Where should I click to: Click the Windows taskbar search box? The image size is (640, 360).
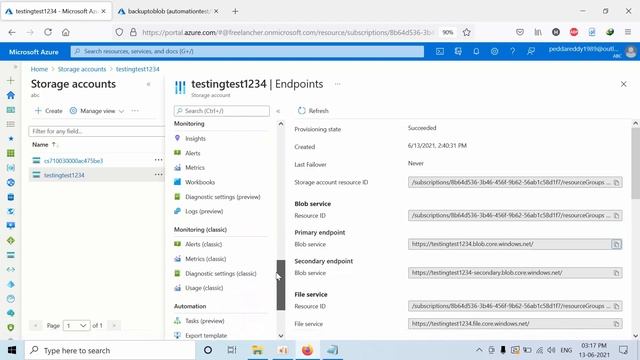click(110, 350)
